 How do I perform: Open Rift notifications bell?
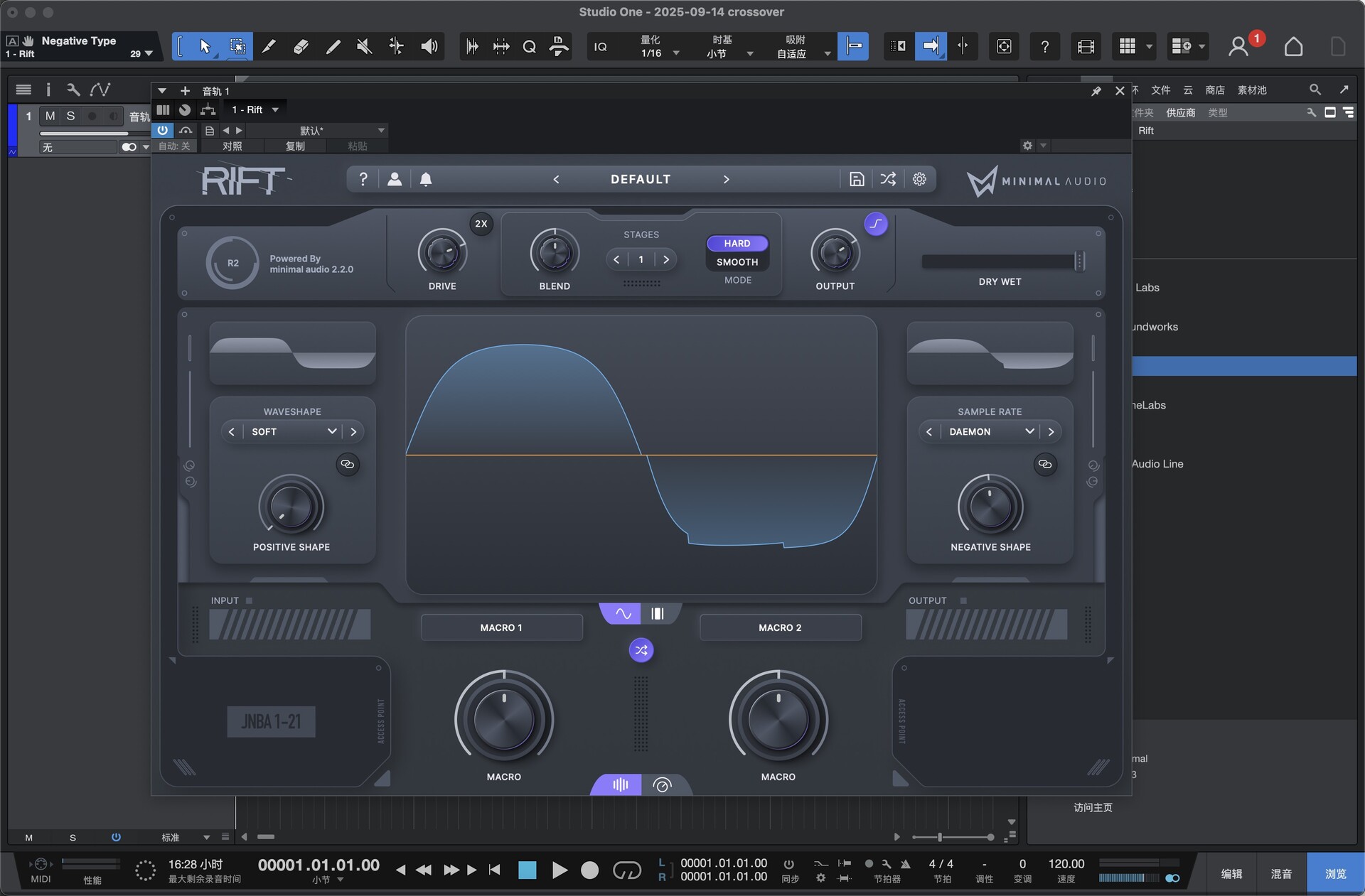pos(426,179)
